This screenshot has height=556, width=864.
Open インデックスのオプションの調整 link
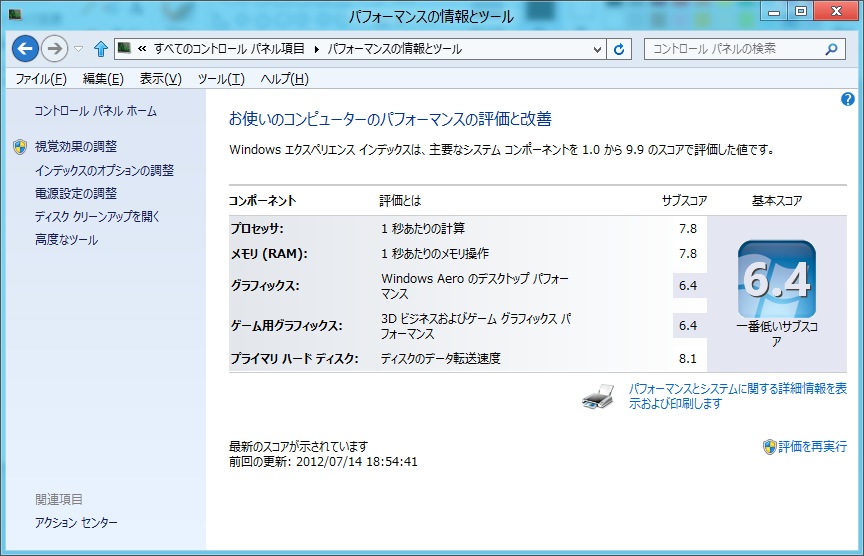point(104,170)
